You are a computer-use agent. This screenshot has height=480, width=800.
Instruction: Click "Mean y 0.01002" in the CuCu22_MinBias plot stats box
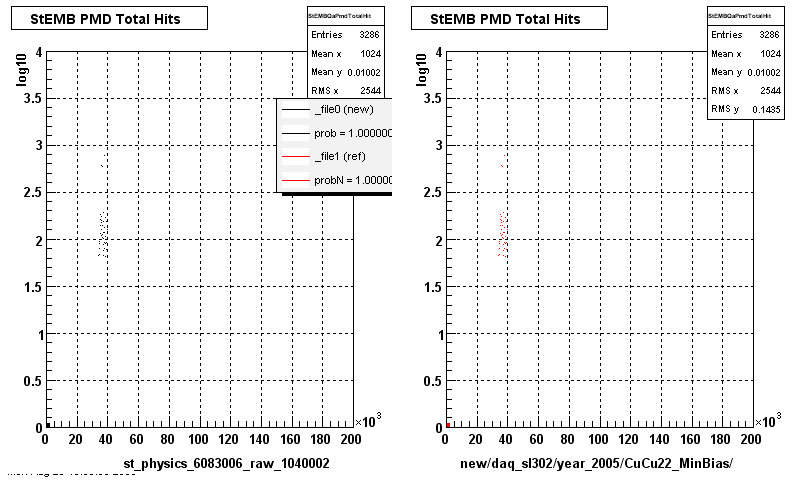tap(746, 72)
